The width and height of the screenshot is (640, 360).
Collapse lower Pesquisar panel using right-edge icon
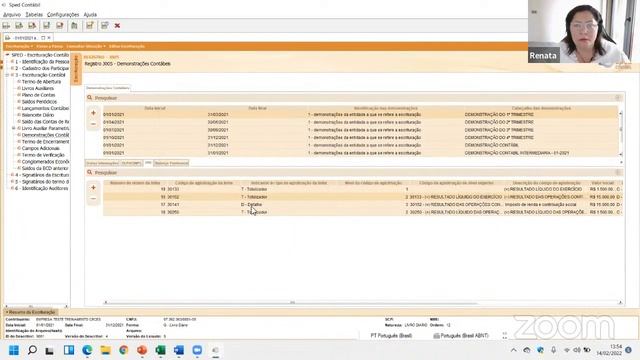(x=618, y=173)
